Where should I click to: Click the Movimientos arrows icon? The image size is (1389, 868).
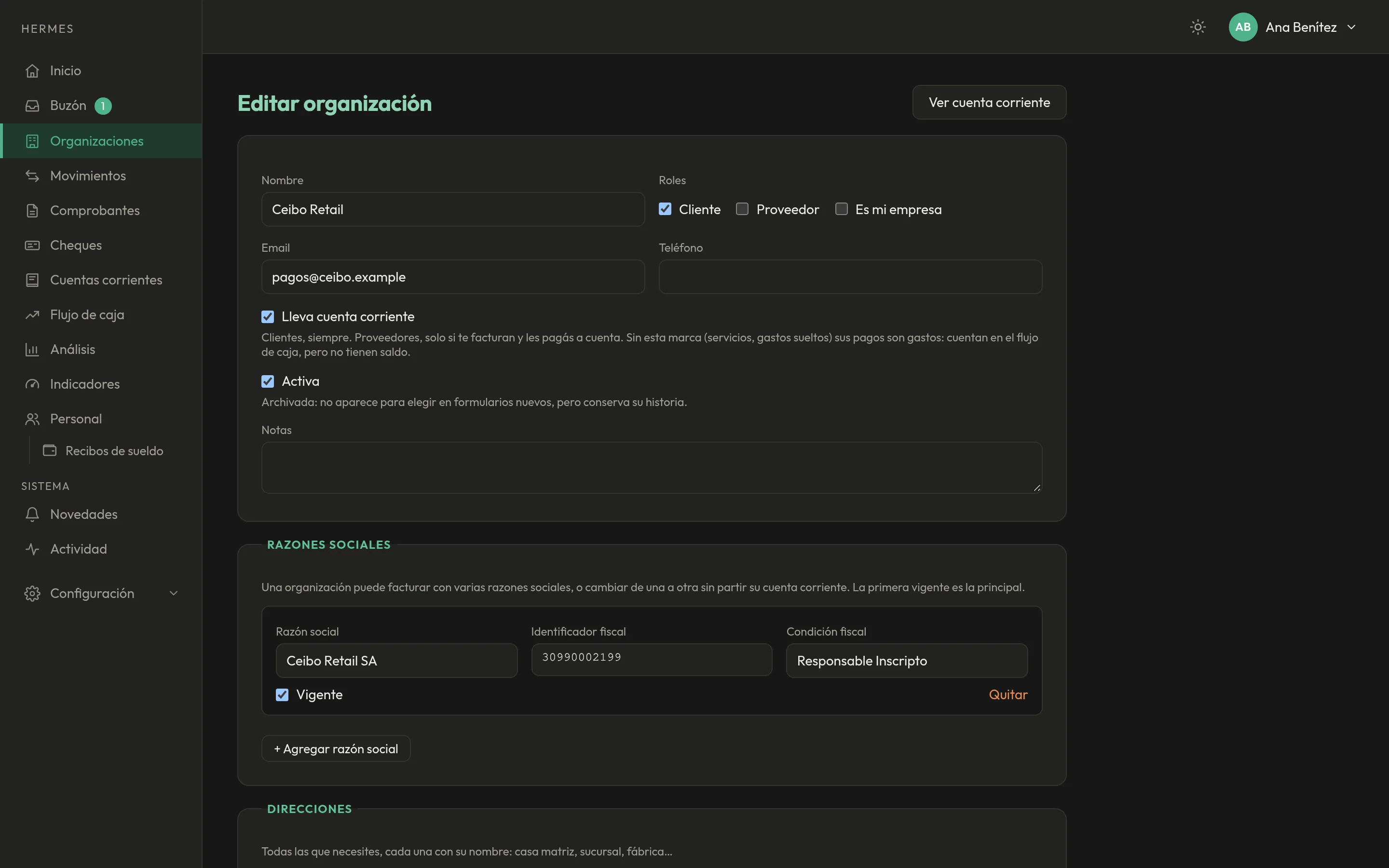tap(32, 176)
